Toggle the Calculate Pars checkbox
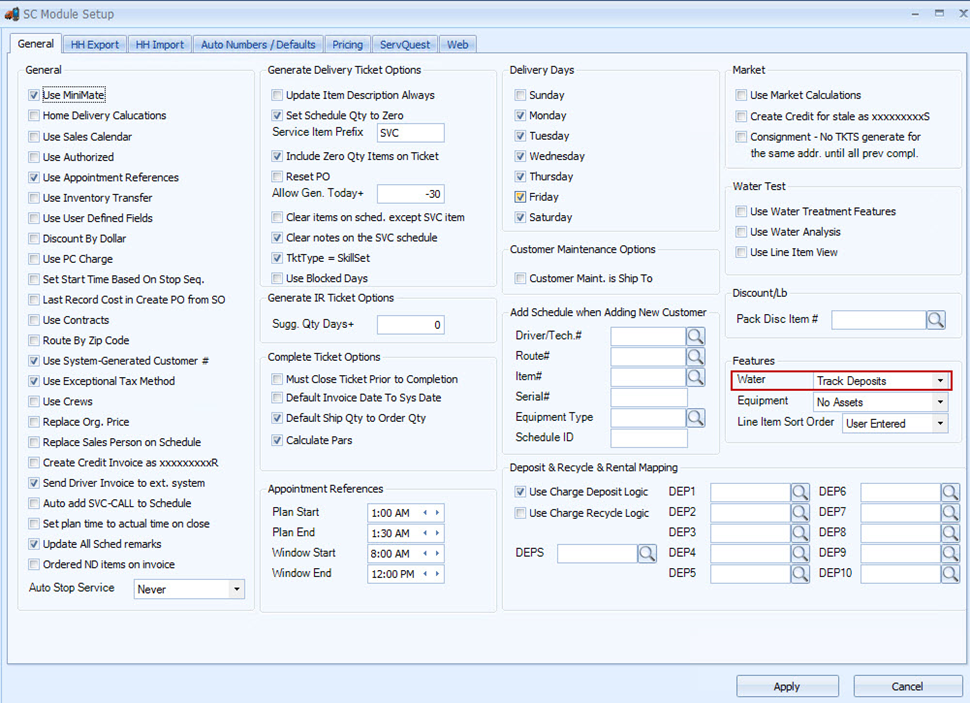The width and height of the screenshot is (970, 703). pyautogui.click(x=277, y=441)
